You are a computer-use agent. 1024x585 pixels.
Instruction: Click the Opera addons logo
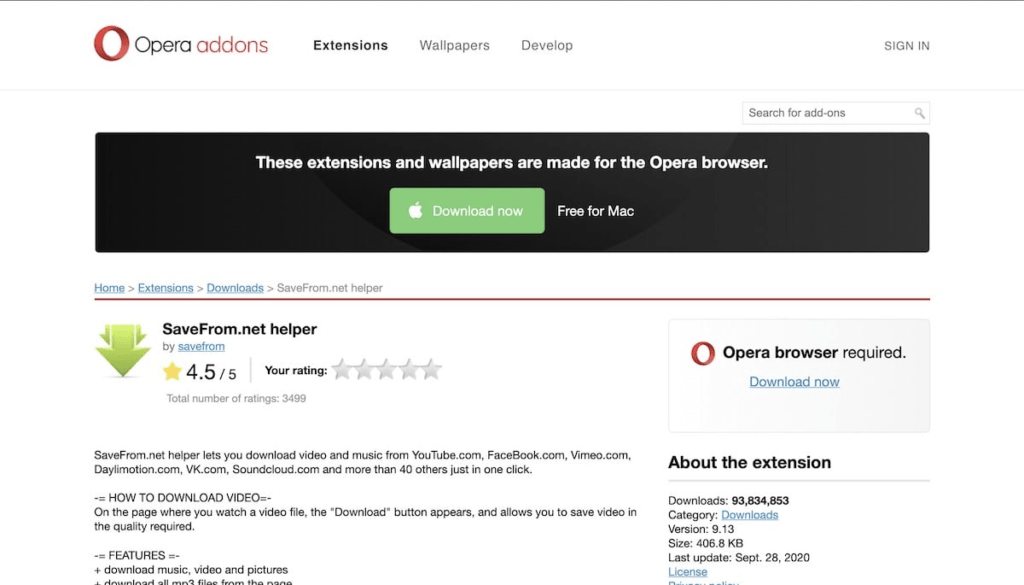(181, 44)
